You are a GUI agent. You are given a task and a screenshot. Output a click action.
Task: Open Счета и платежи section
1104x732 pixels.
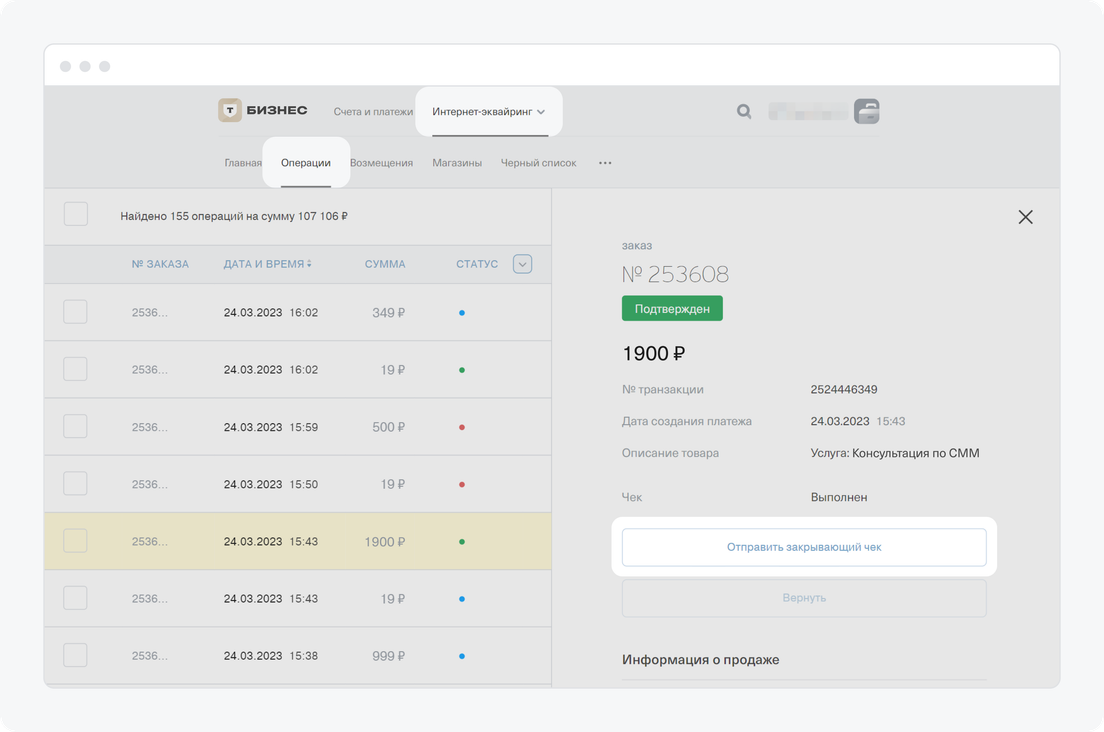[x=373, y=112]
